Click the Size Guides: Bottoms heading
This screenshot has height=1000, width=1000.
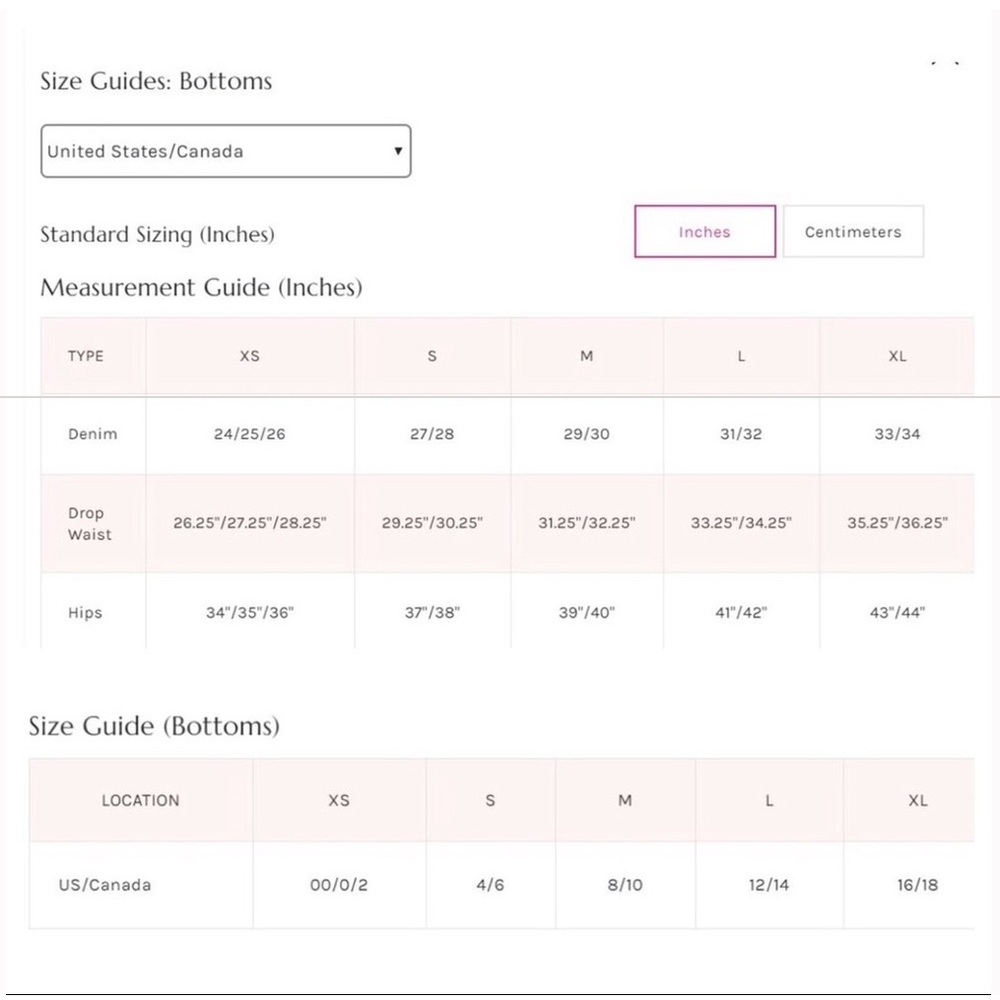[x=156, y=81]
